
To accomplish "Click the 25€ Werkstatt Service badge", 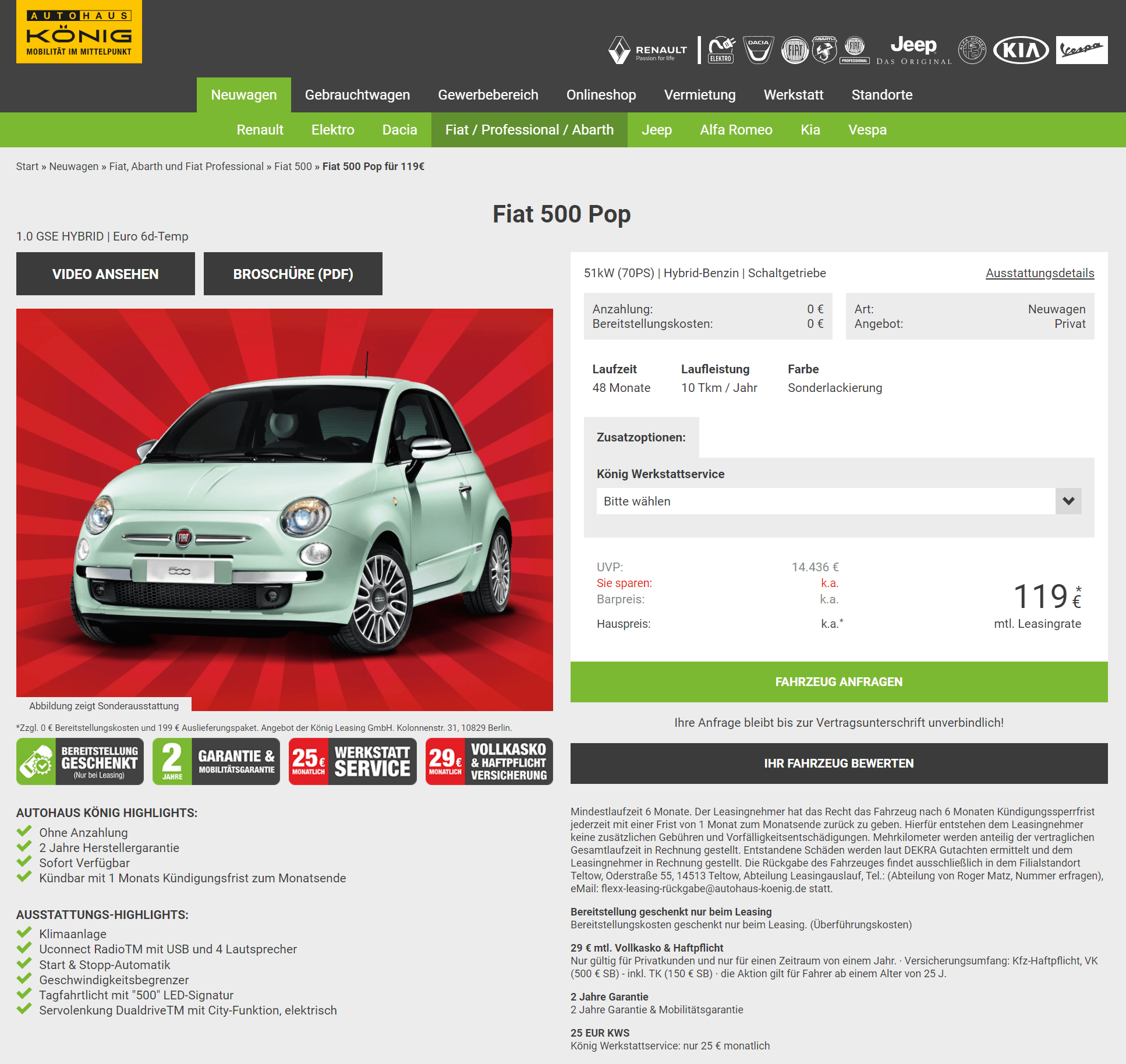I will point(353,762).
